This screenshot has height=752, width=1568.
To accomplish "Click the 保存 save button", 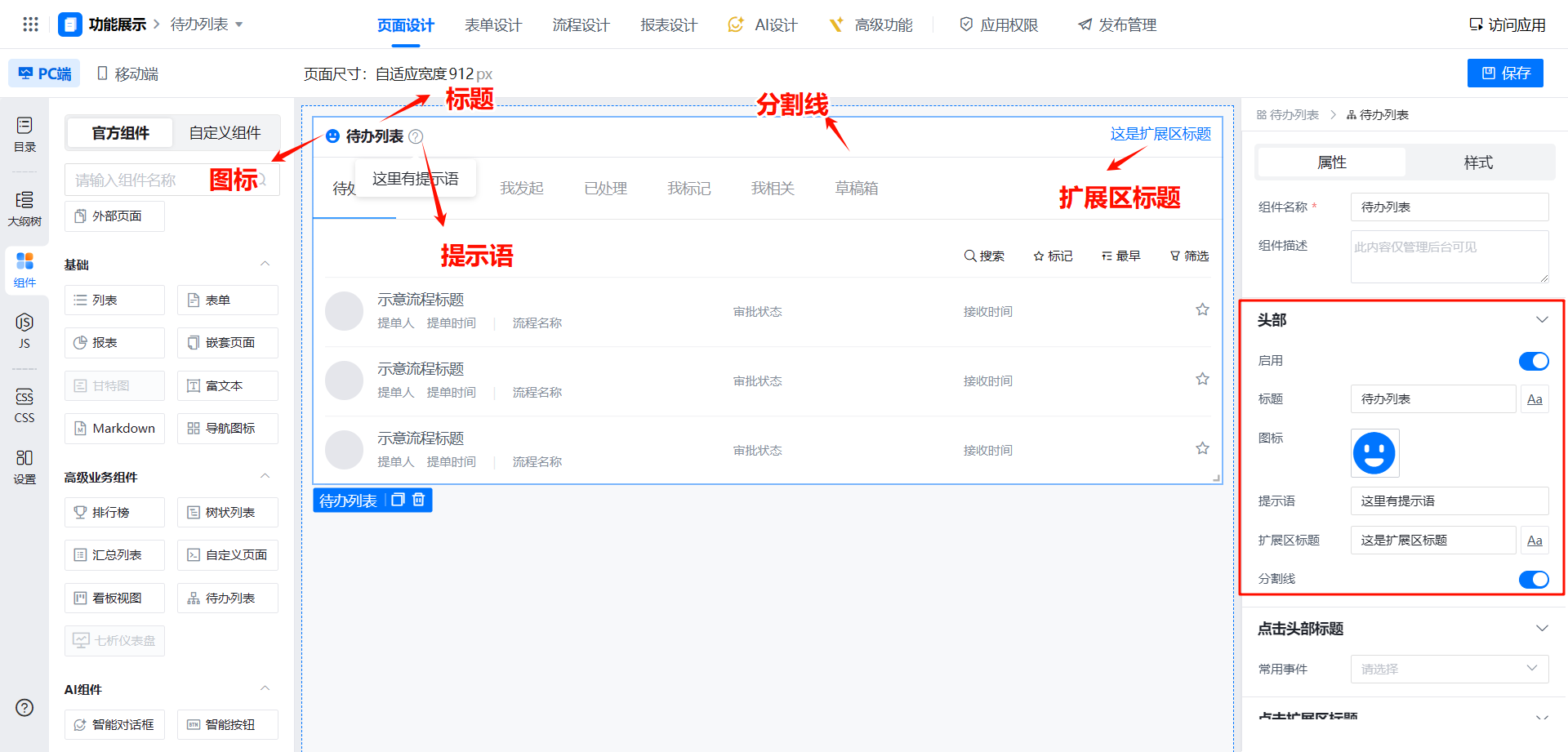I will coord(1505,73).
